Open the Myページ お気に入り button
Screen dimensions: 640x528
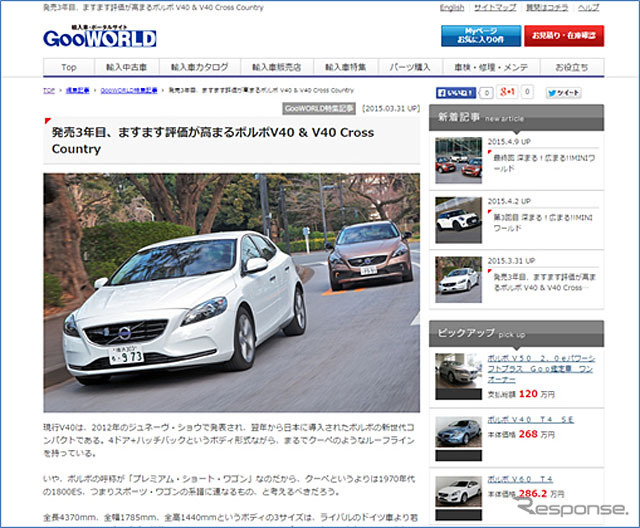481,36
